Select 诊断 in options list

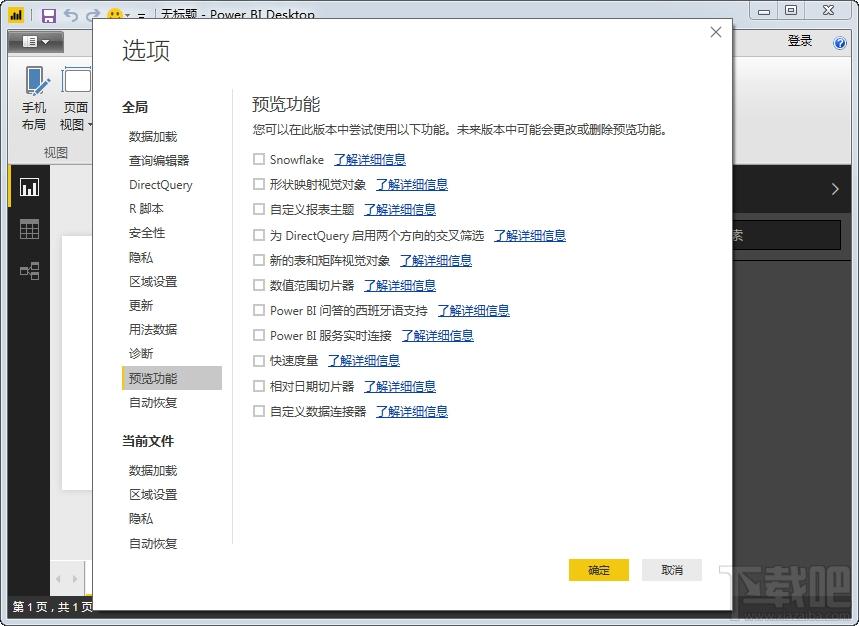(x=141, y=353)
